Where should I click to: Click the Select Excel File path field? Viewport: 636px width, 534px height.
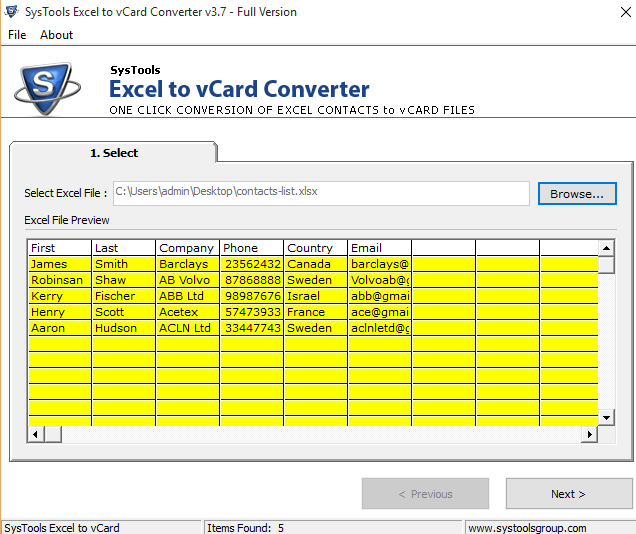pyautogui.click(x=320, y=192)
